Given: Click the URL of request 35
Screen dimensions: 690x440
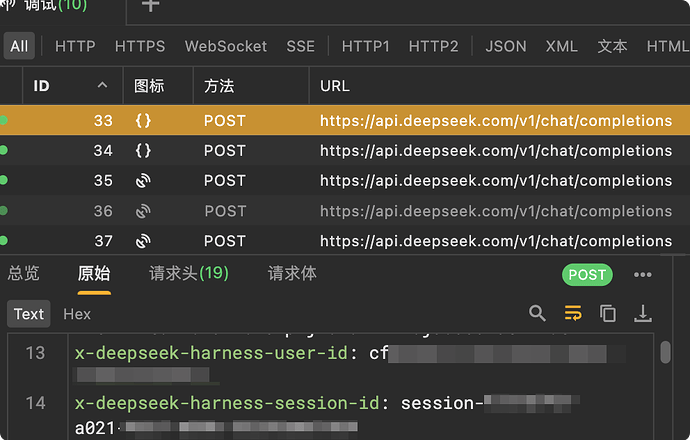Looking at the screenshot, I should [x=496, y=180].
